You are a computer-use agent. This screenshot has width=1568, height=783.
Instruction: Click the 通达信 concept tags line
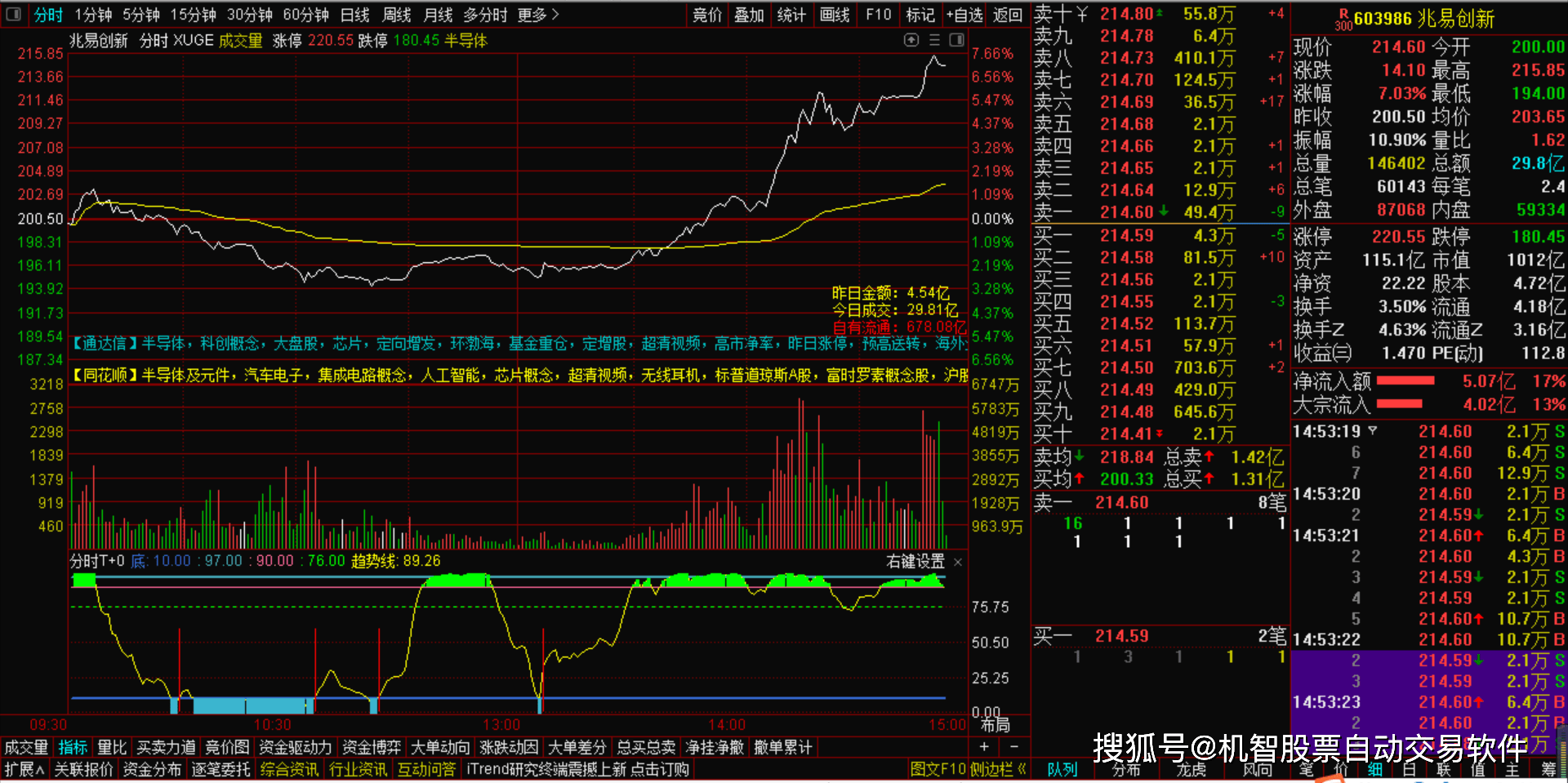point(519,344)
